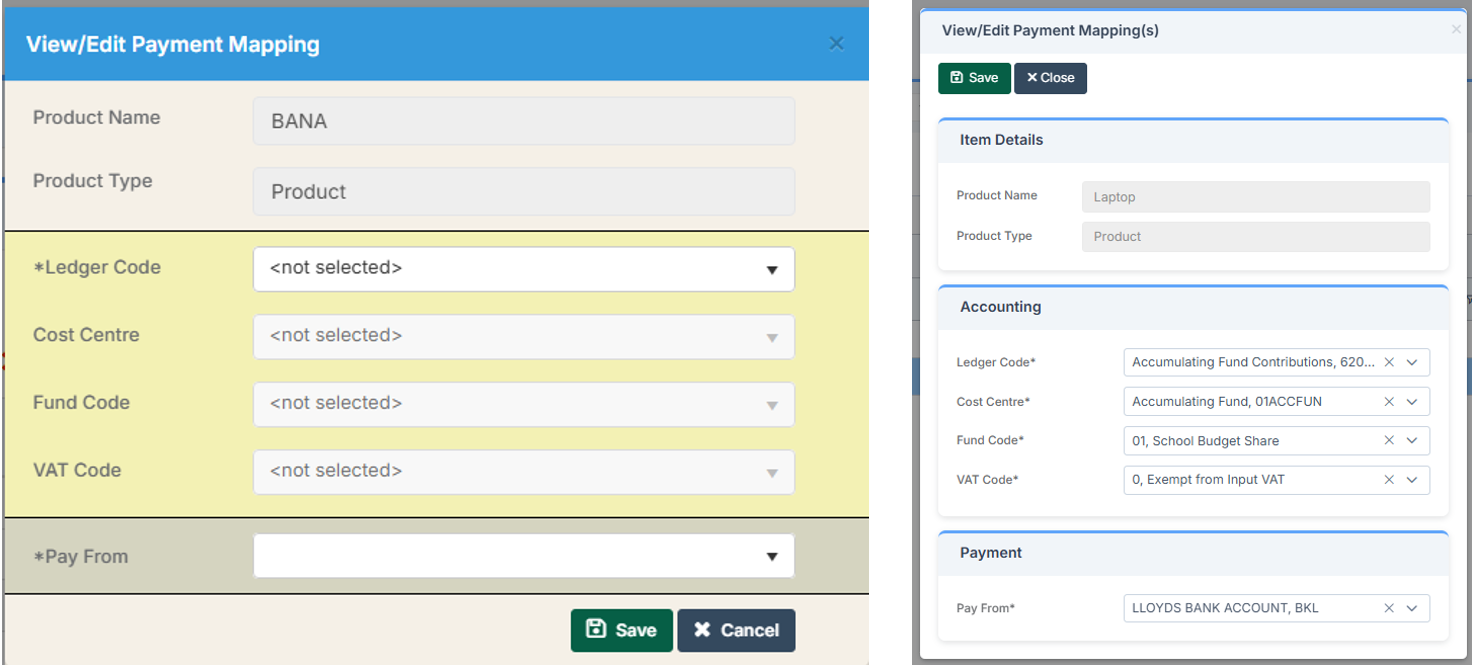This screenshot has height=665, width=1472.
Task: Close the Payment Mapping(s) dialog via X
Action: (x=1455, y=29)
